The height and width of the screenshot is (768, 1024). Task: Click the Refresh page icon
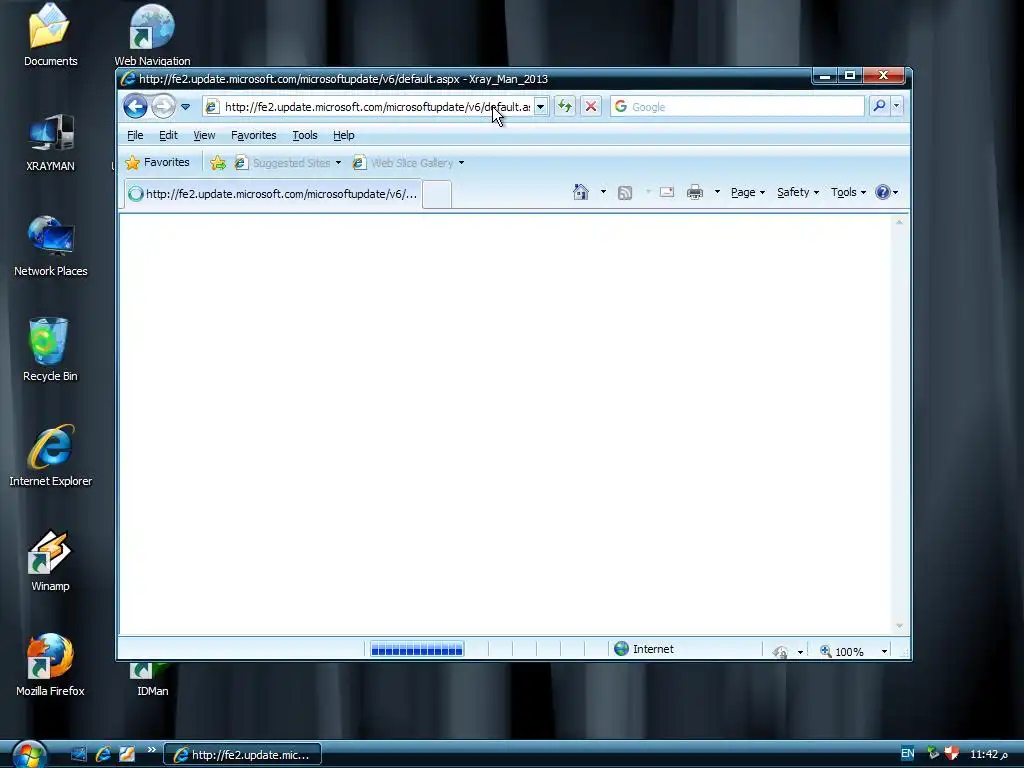point(565,106)
